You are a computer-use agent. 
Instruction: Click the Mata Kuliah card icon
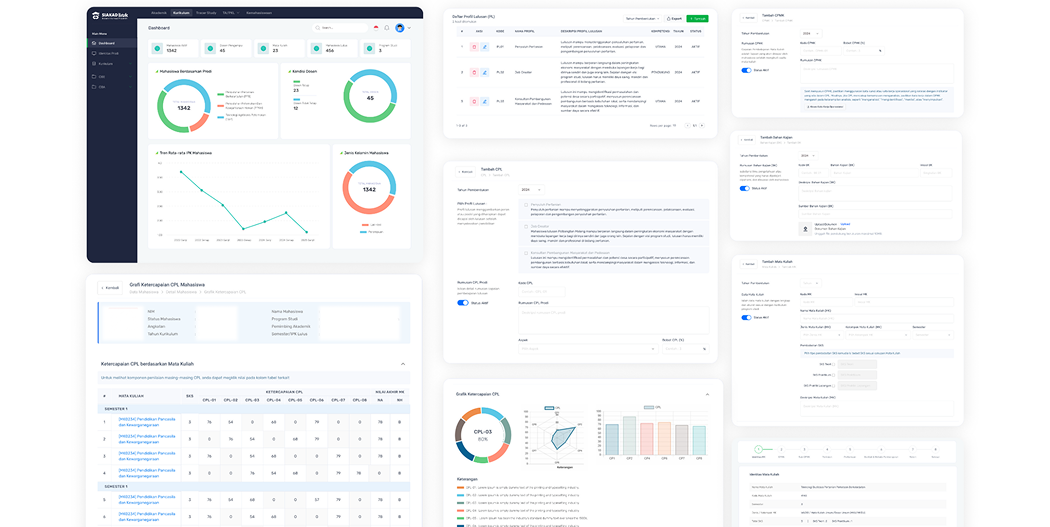point(263,48)
